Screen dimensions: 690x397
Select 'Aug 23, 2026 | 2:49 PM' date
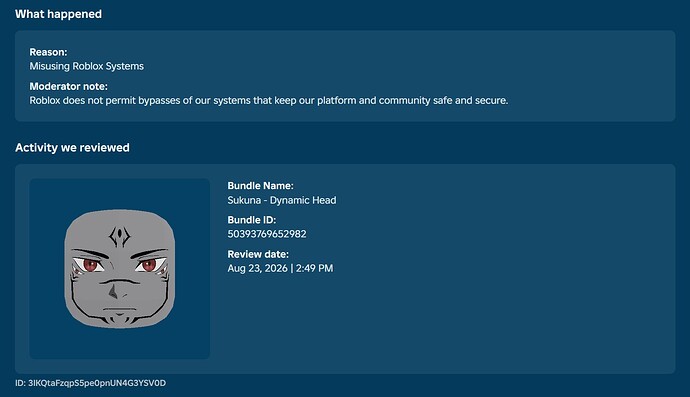(280, 268)
